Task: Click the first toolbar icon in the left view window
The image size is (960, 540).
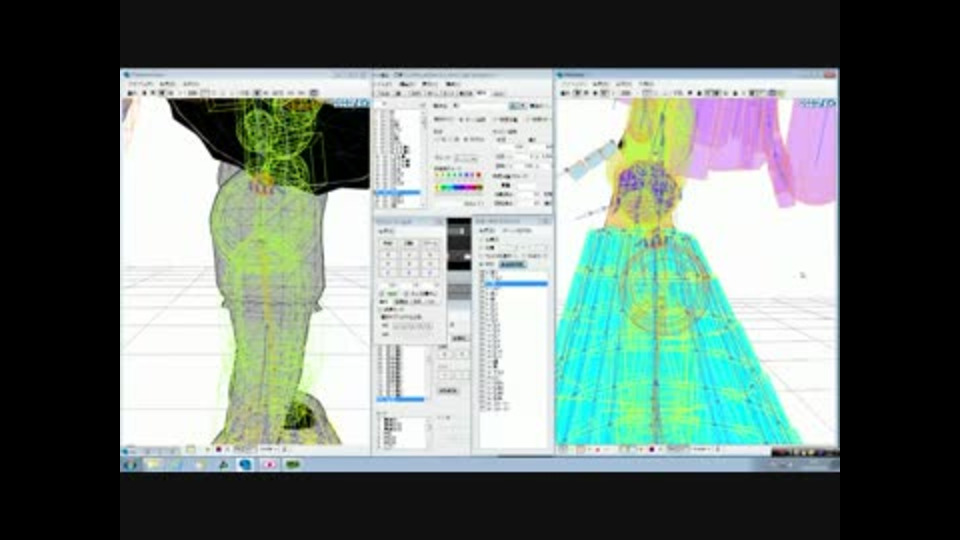Action: (x=131, y=93)
